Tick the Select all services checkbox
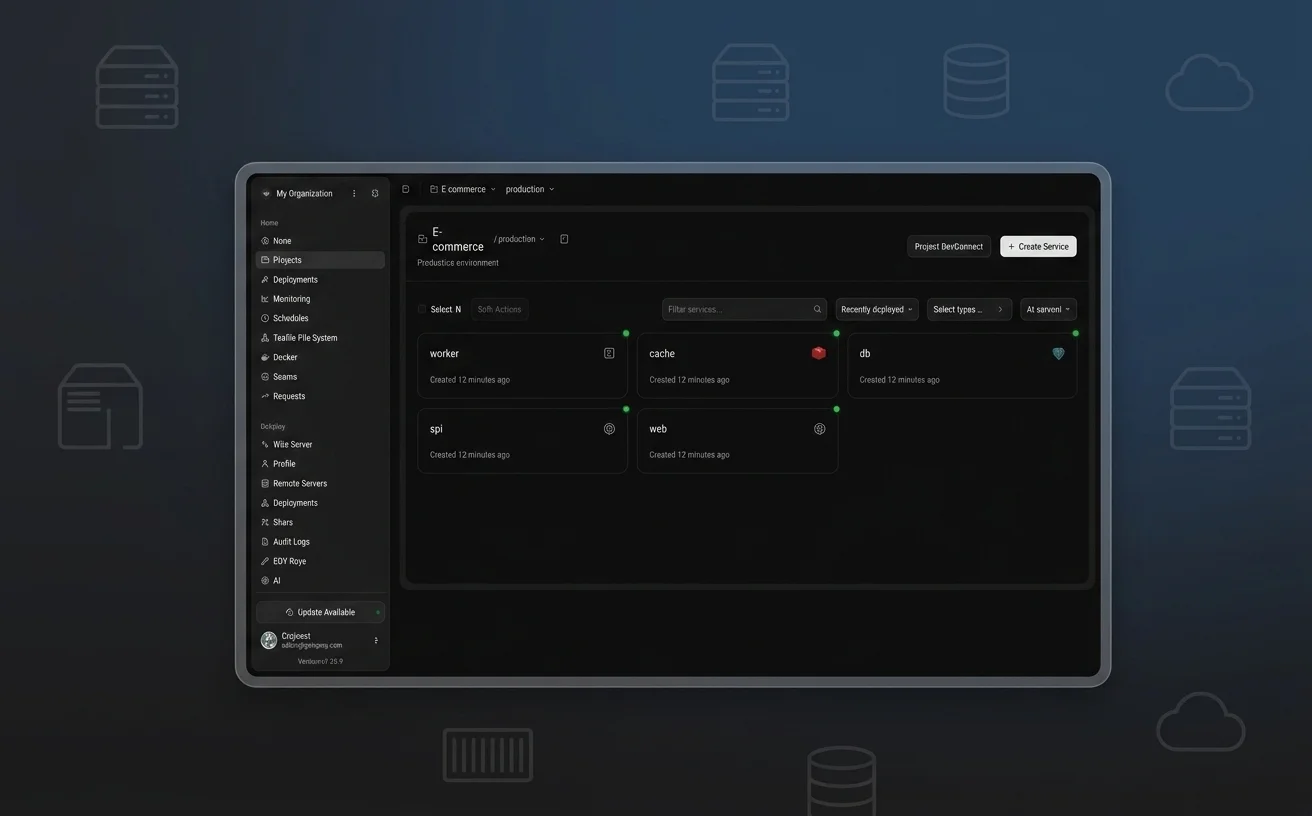 [x=422, y=309]
